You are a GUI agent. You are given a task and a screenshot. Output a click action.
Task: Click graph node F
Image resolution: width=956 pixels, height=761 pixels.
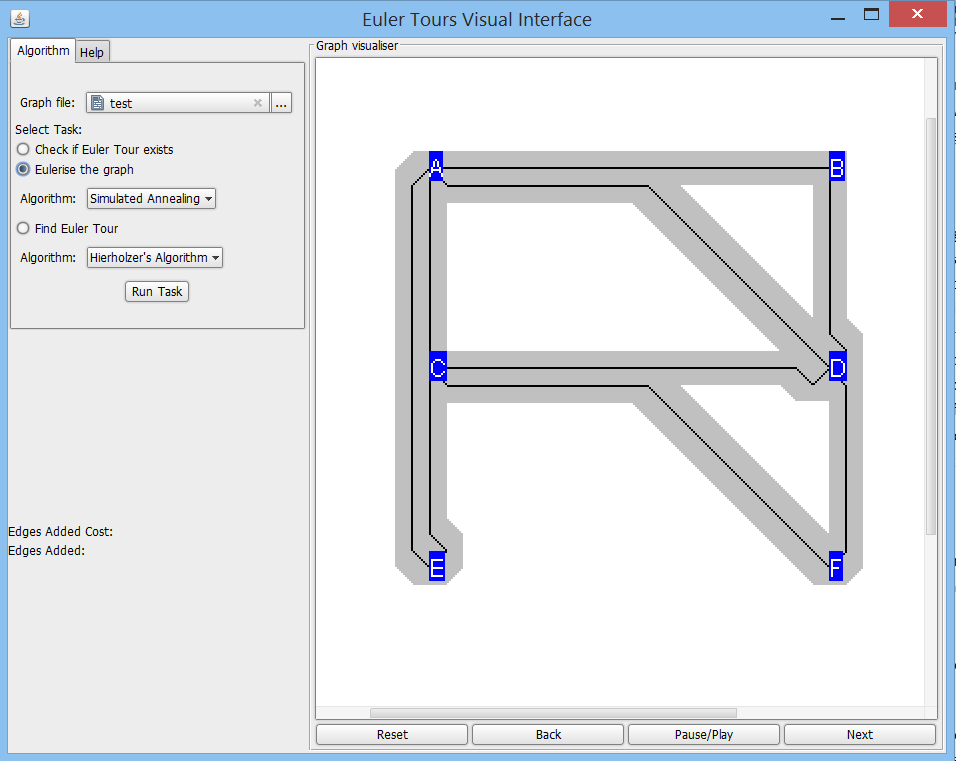(836, 566)
